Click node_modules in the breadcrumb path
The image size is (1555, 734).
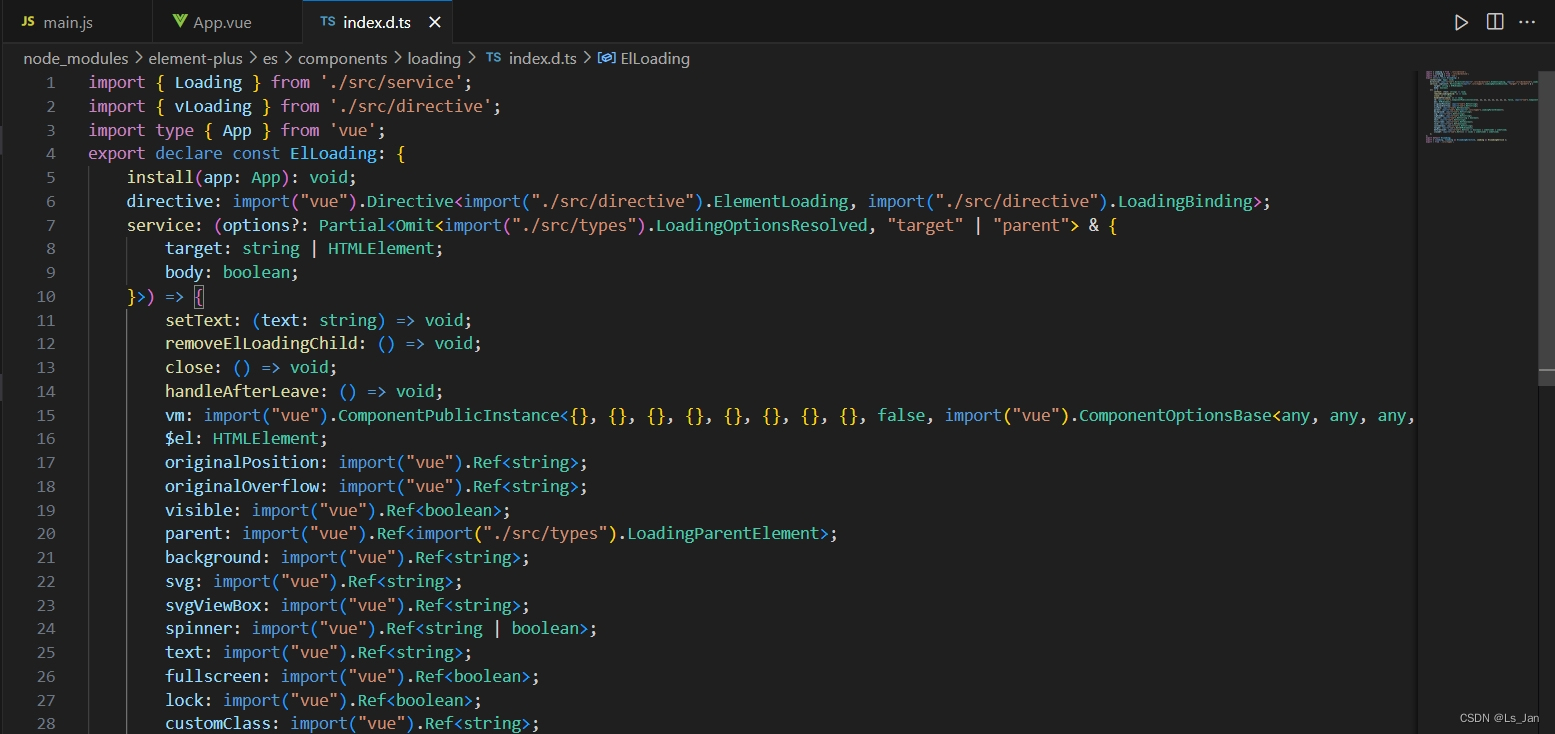click(x=75, y=58)
